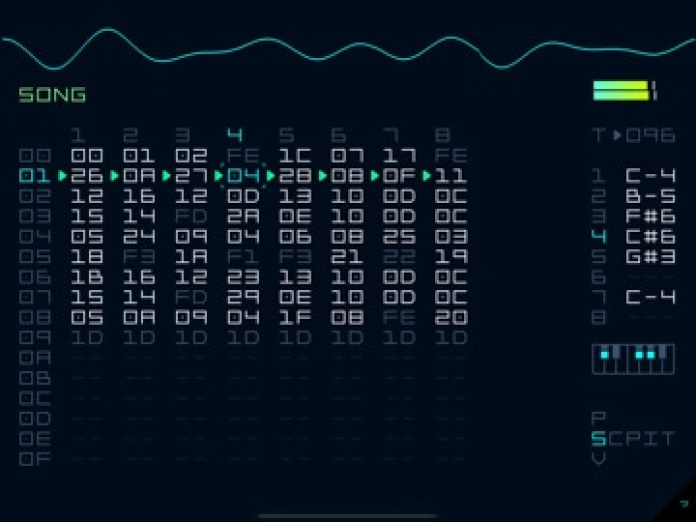Select chain 1A in row 05
Image resolution: width=696 pixels, height=522 pixels.
coord(191,257)
